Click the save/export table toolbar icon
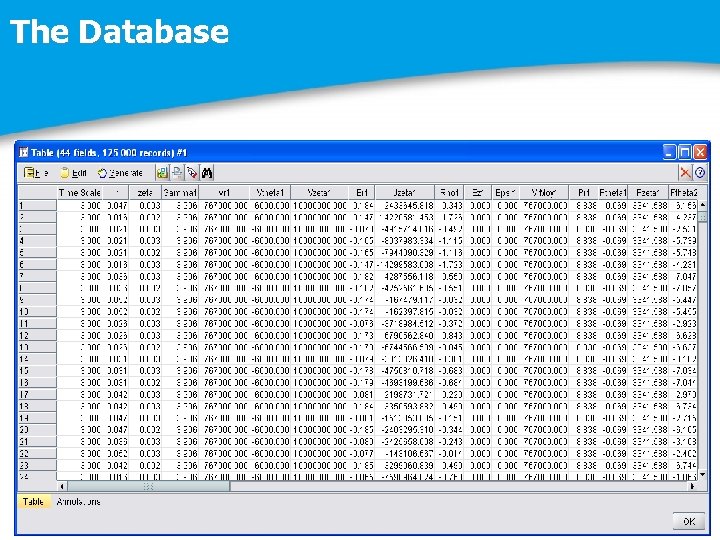The height and width of the screenshot is (540, 720). [x=162, y=173]
